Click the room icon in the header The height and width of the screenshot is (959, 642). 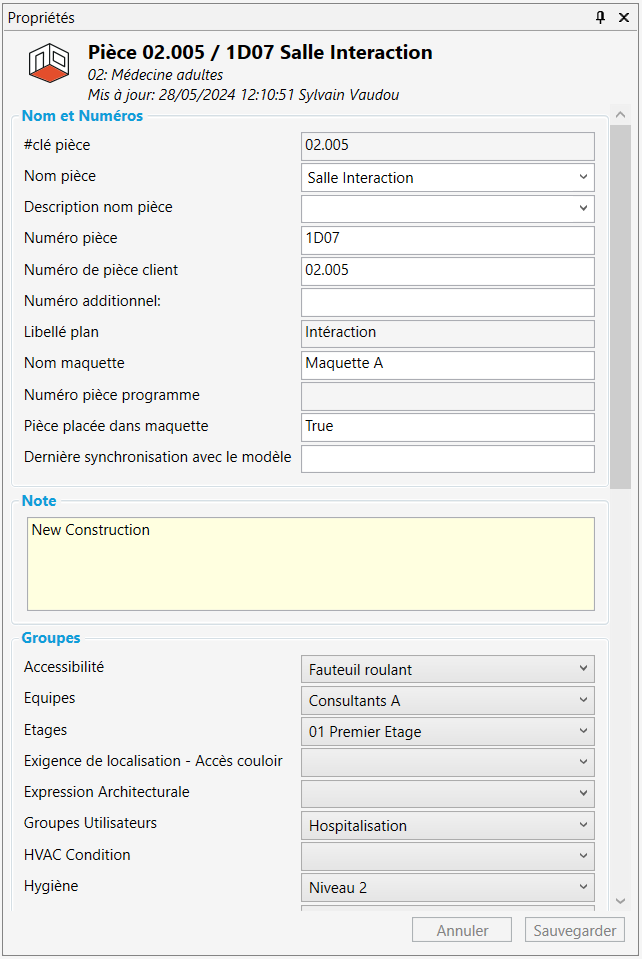pyautogui.click(x=47, y=62)
